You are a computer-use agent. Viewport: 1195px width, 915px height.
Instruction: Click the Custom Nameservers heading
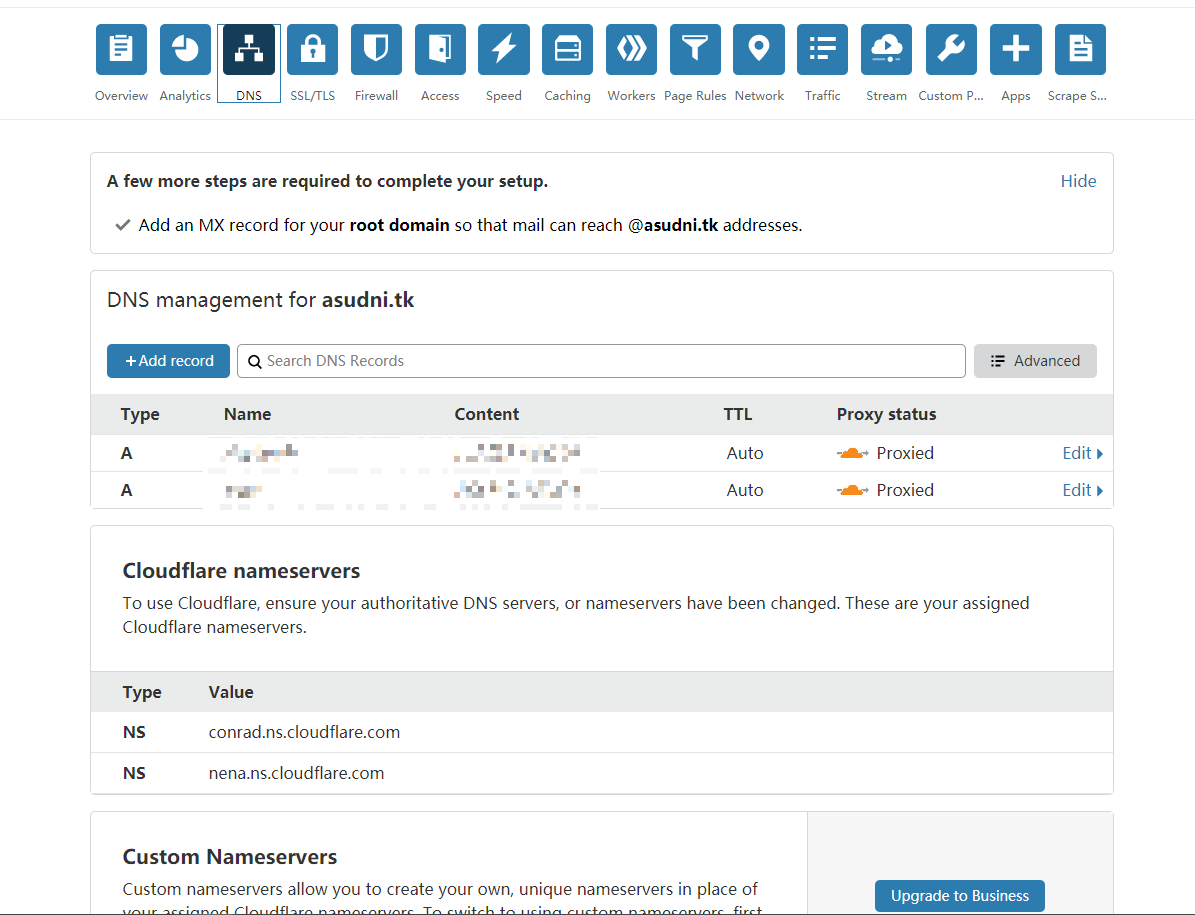[x=230, y=857]
